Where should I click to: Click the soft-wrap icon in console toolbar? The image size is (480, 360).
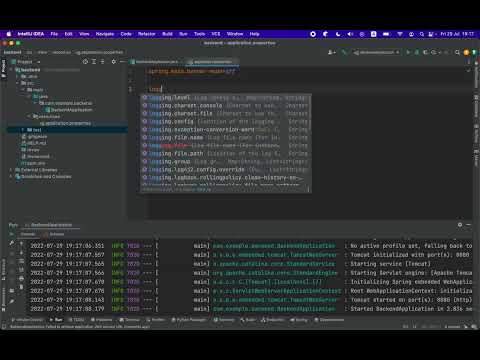(x=21, y=261)
